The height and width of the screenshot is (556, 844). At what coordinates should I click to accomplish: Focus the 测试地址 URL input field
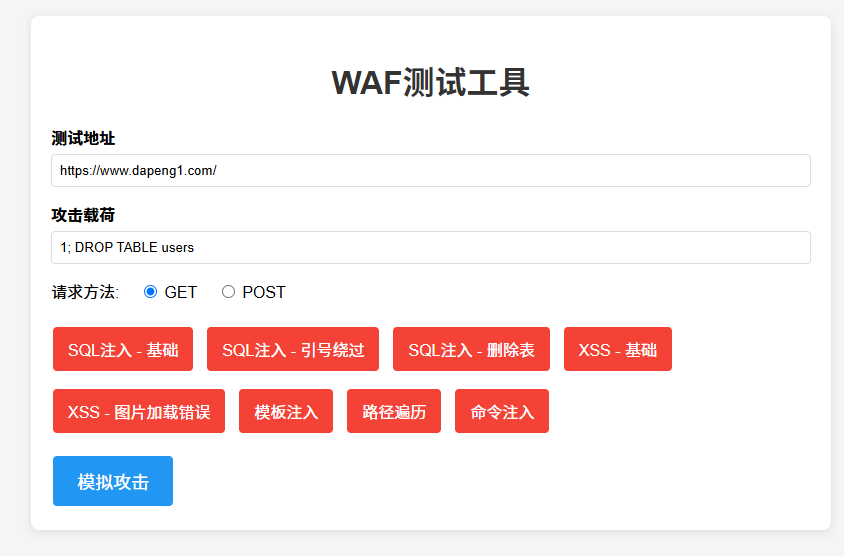430,171
